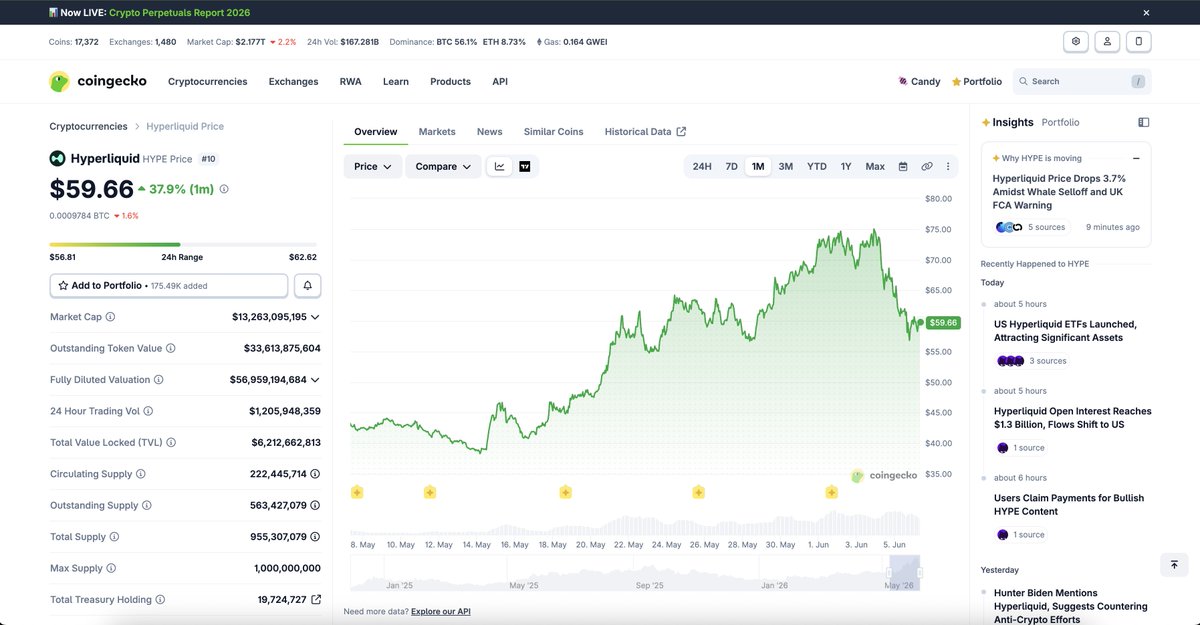The width and height of the screenshot is (1200, 625).
Task: Open the Cryptocurrencies nav menu
Action: 207,82
